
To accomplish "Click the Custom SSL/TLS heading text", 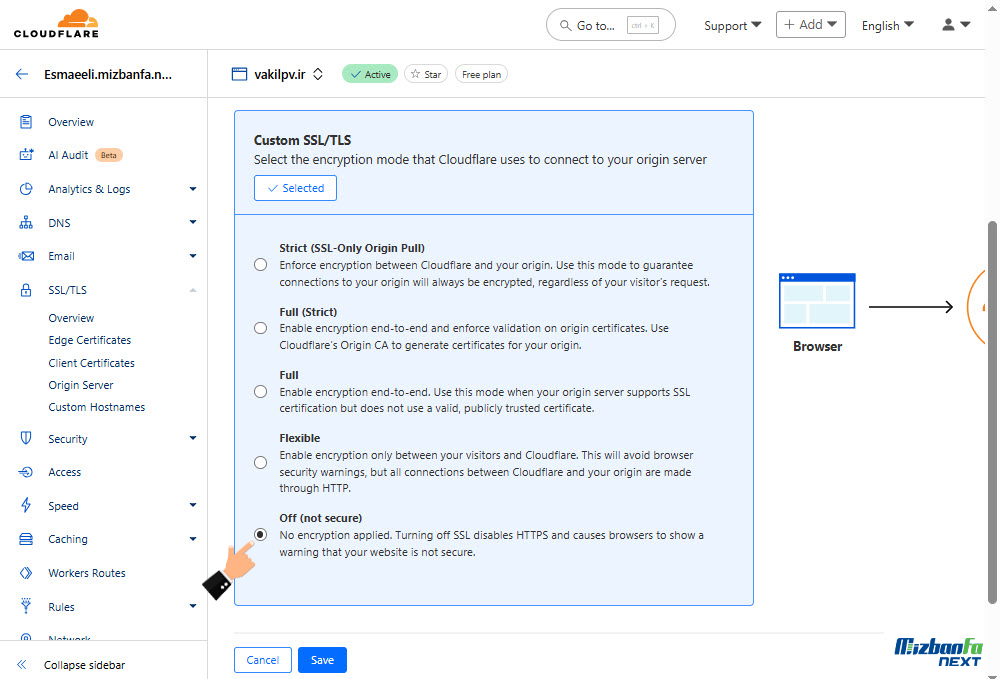I will [x=302, y=140].
